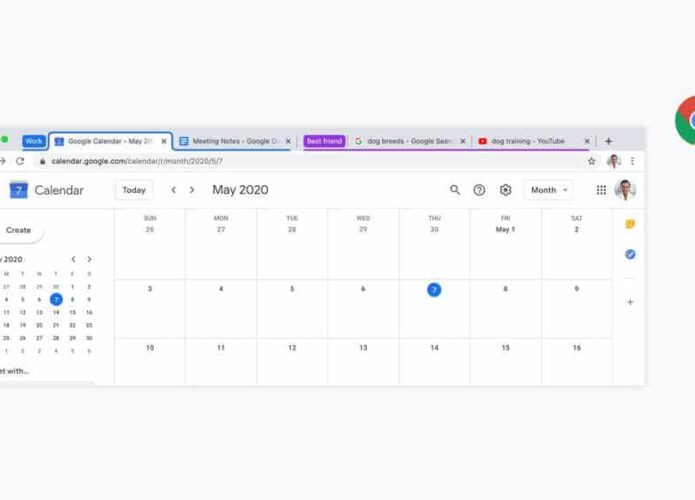Select highlighted day 7 in mini calendar

tap(56, 299)
